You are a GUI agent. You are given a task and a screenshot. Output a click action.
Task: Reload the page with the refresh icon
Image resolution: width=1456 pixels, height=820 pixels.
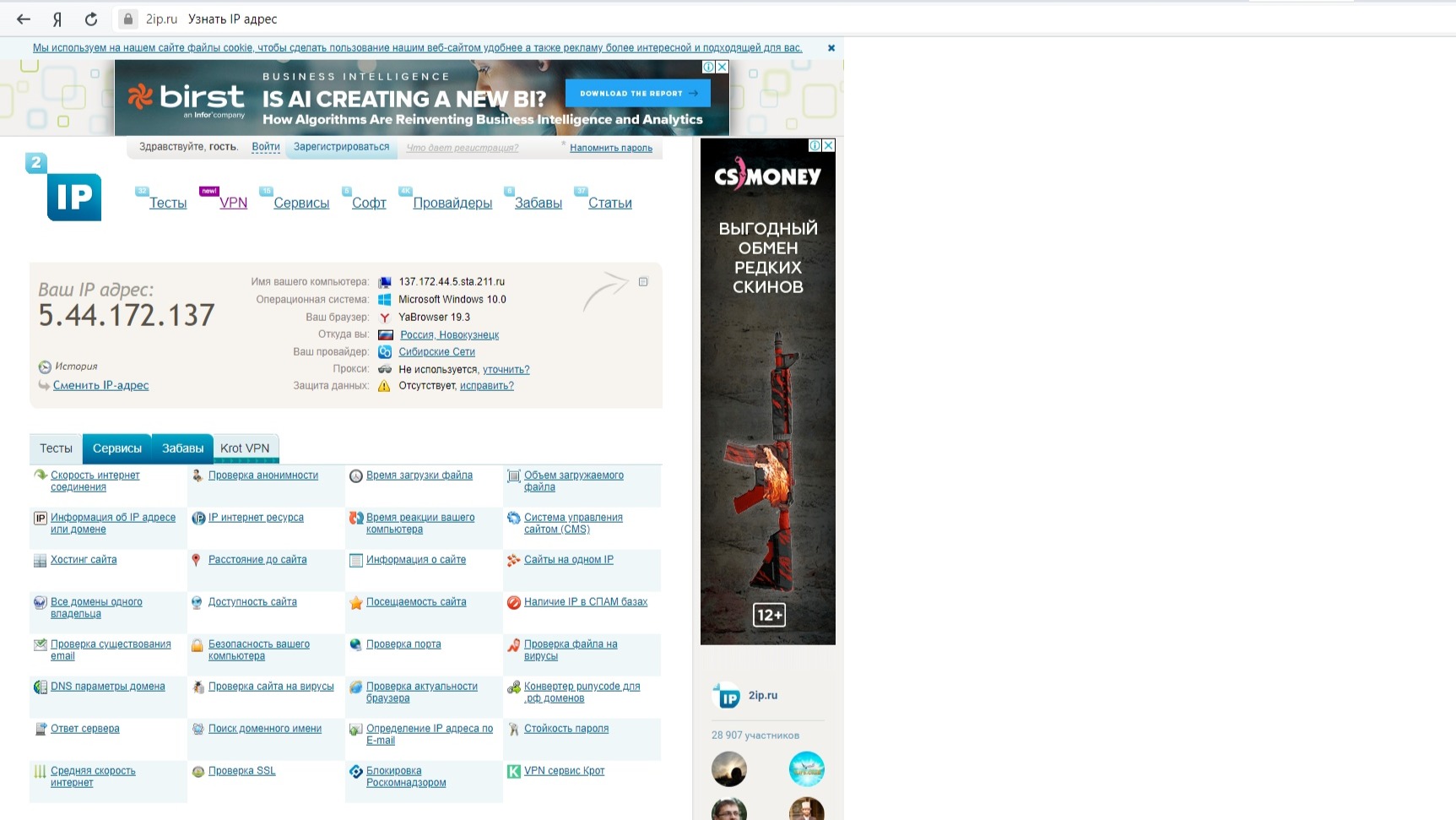(91, 19)
